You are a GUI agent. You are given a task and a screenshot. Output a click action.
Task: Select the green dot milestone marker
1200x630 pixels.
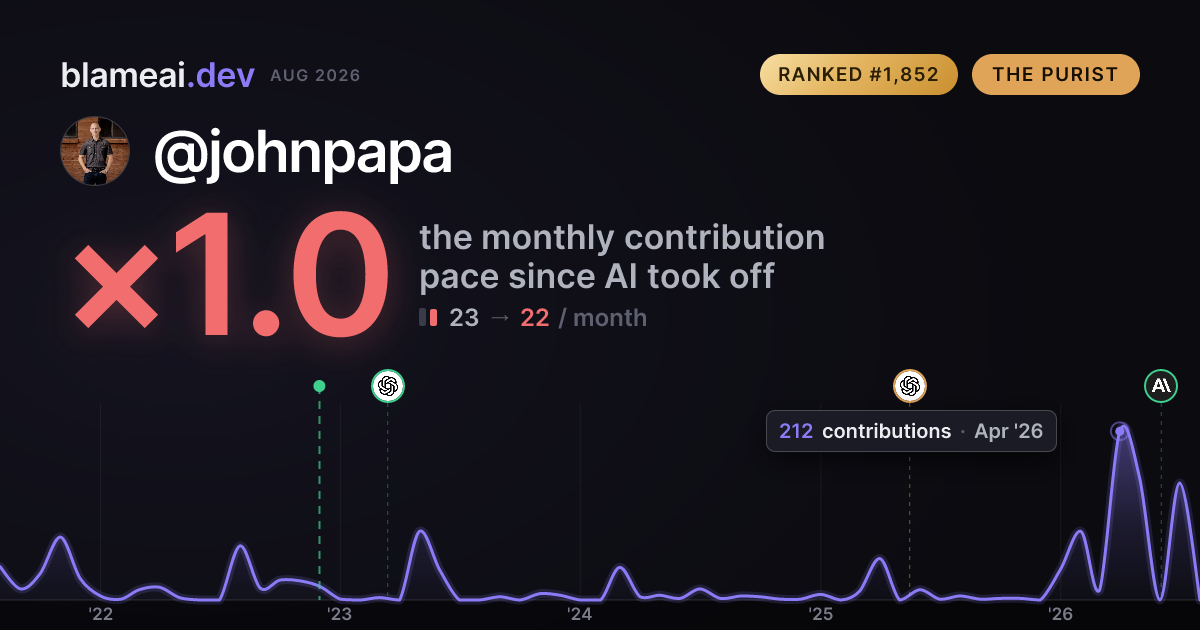319,386
